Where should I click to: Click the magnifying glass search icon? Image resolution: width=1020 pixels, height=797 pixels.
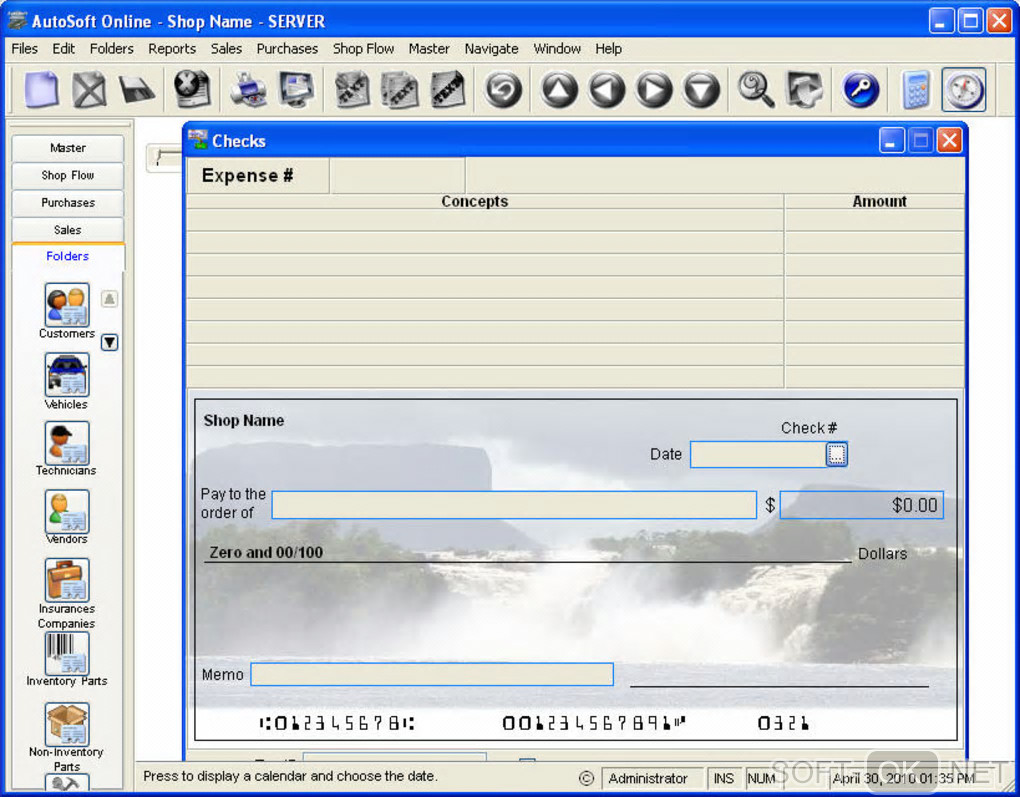pyautogui.click(x=757, y=89)
